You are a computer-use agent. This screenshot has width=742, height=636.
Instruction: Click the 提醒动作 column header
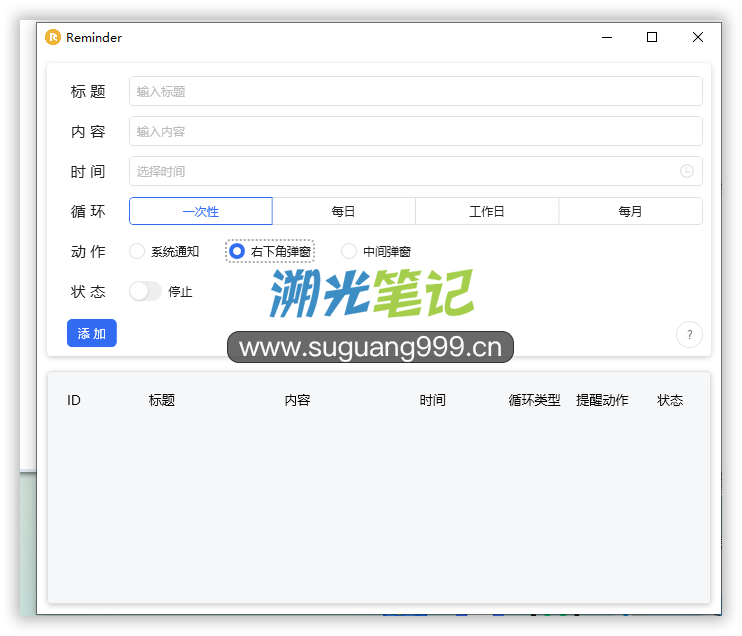602,400
